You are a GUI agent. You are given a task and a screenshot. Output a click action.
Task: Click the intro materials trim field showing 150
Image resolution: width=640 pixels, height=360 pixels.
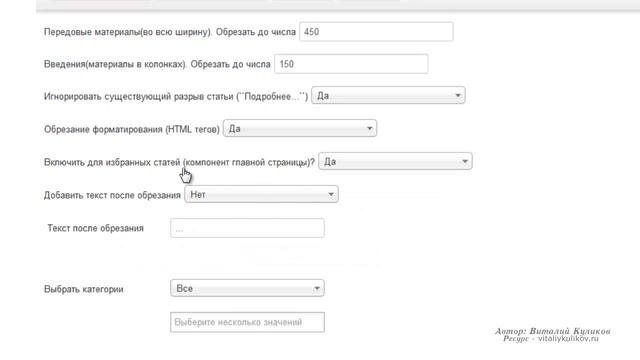(x=351, y=64)
